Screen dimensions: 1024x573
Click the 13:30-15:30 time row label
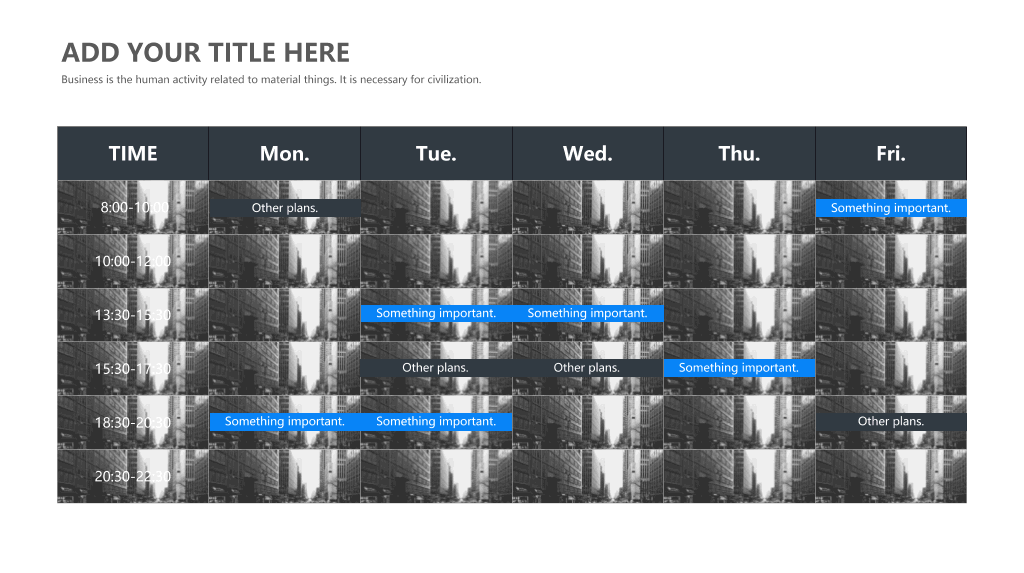point(133,315)
